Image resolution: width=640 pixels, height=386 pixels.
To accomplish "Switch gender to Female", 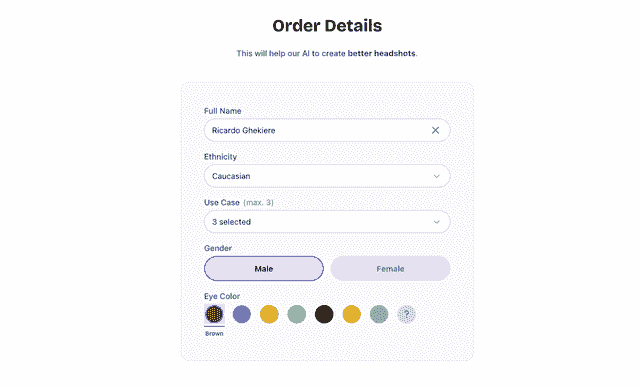I will coord(390,268).
